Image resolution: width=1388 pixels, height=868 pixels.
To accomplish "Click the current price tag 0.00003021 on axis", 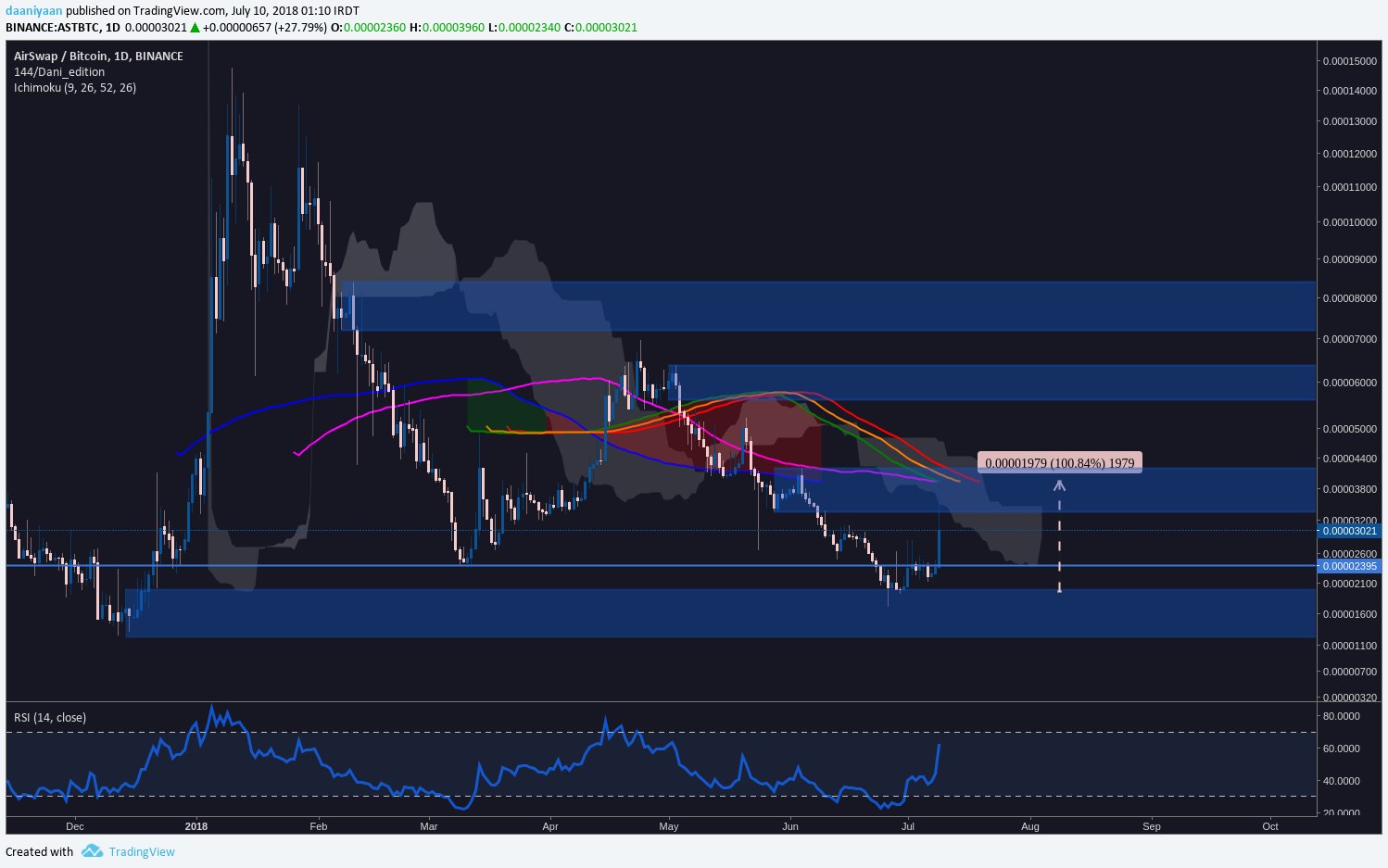I will click(x=1349, y=531).
